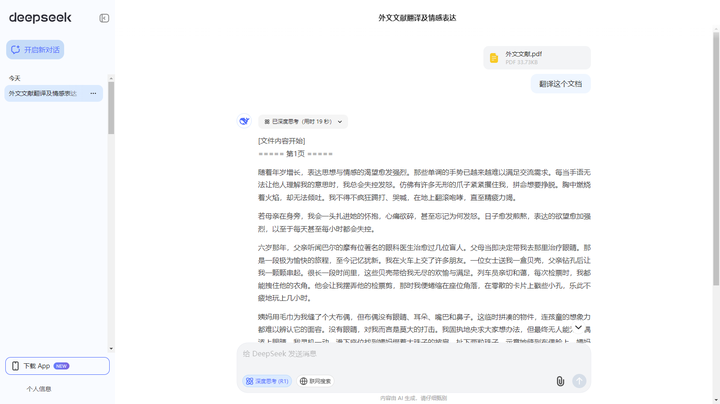Viewport: 720px width, 404px height.
Task: Start a new chat with 开启新对话
Action: coord(35,50)
